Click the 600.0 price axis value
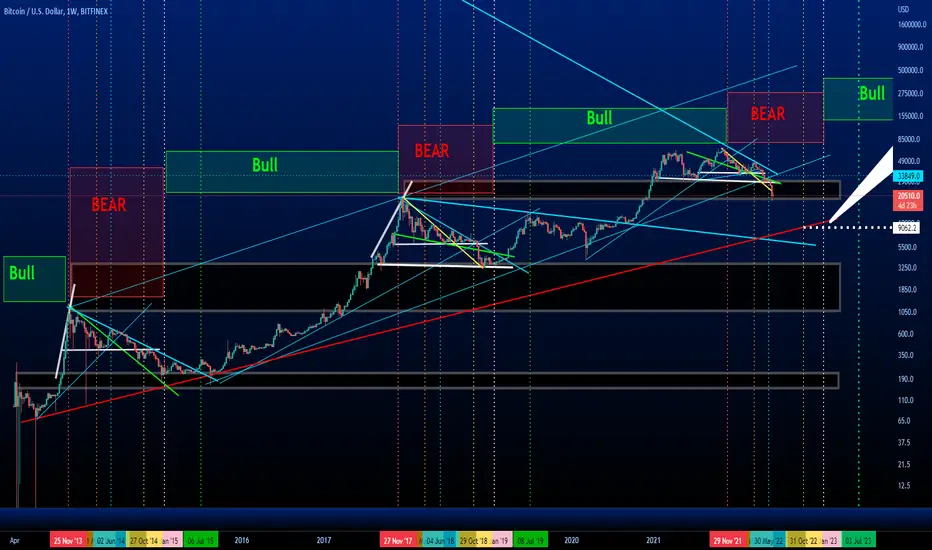The width and height of the screenshot is (932, 550). pyautogui.click(x=906, y=334)
